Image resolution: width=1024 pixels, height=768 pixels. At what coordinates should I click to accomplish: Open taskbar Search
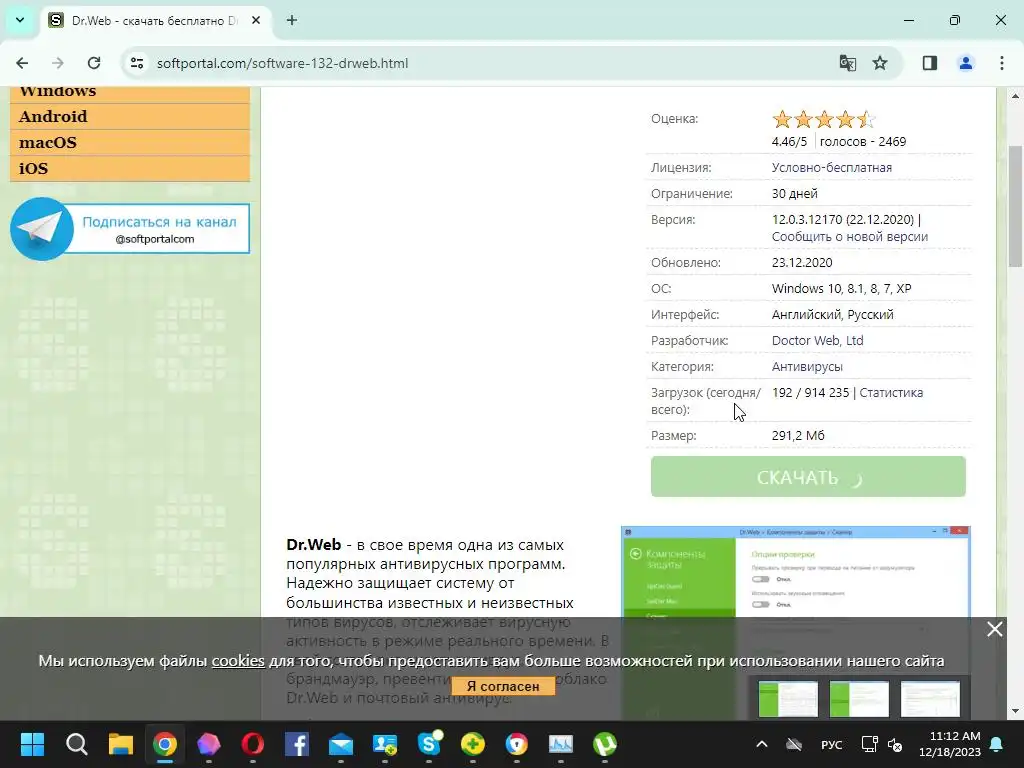coord(76,744)
